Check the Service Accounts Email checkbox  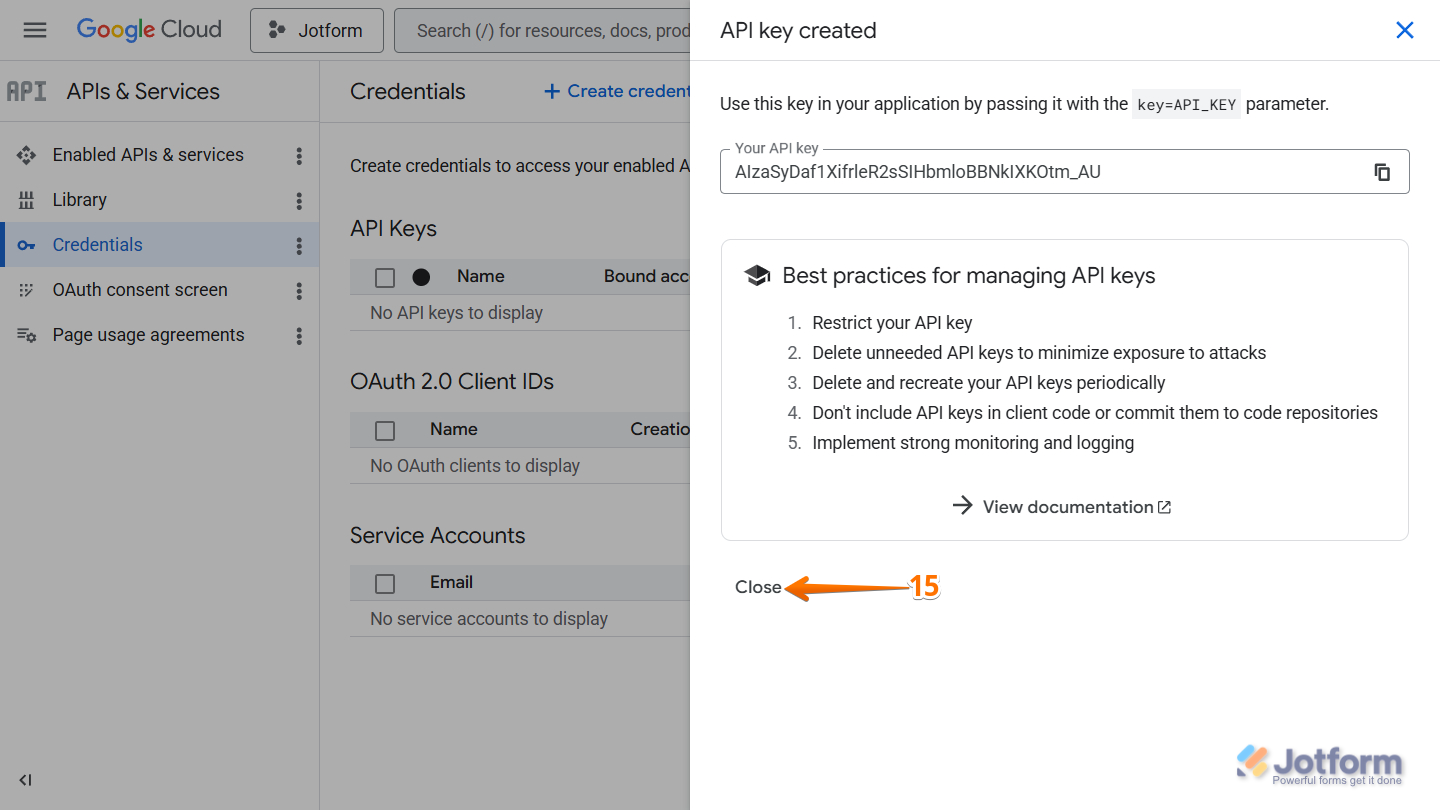[385, 582]
